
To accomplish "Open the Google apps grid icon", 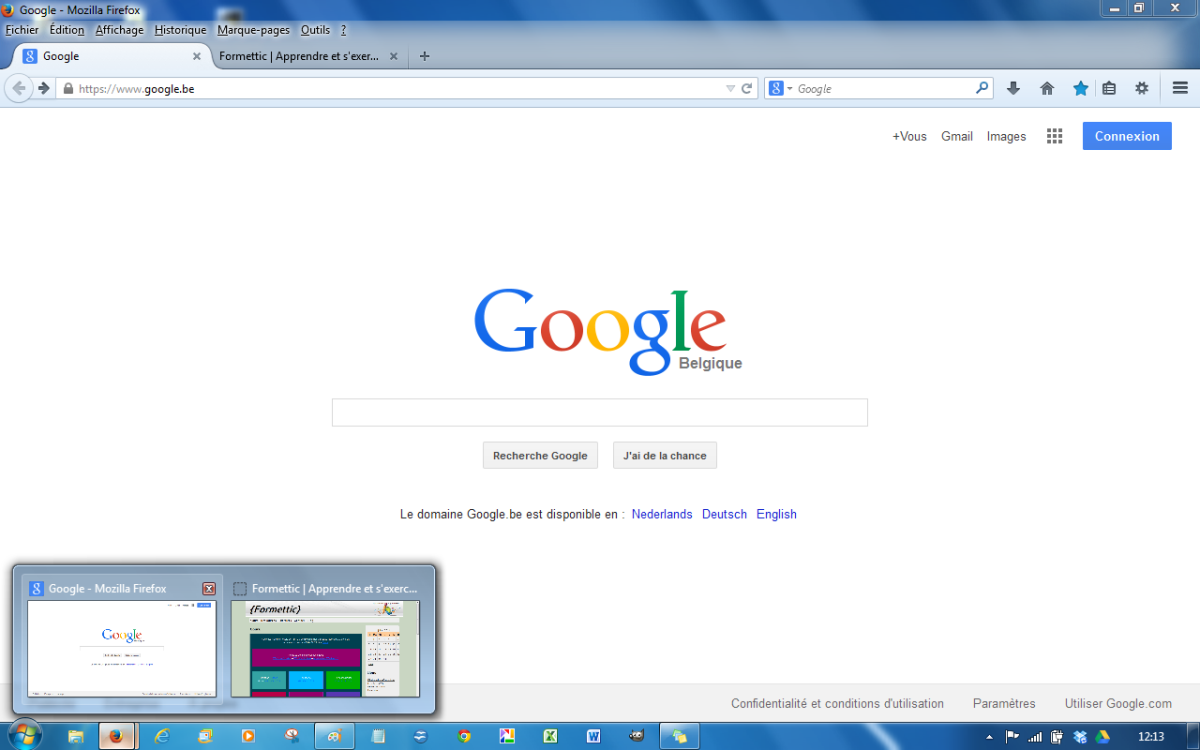I will pos(1054,136).
